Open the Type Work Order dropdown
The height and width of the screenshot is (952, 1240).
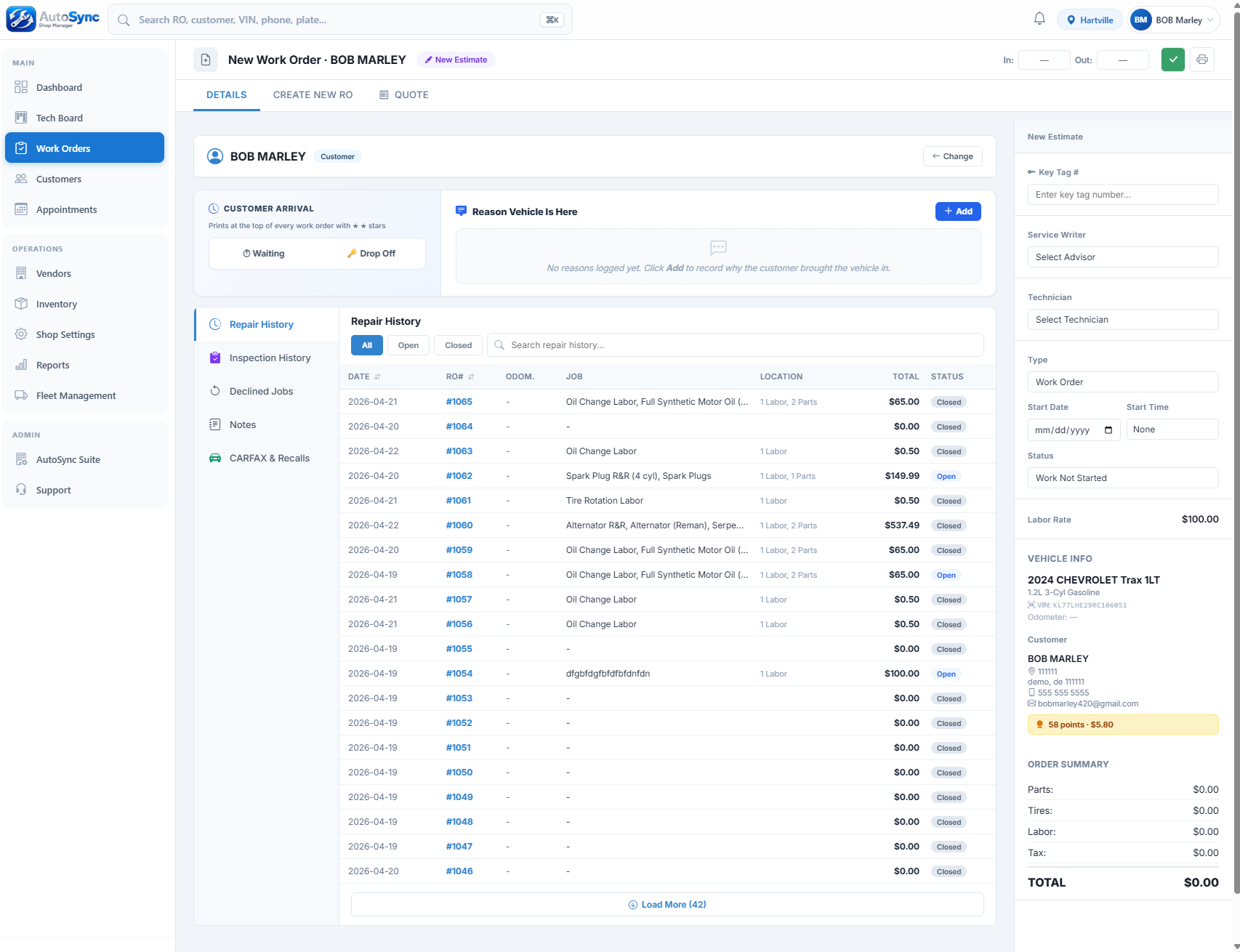(1123, 382)
